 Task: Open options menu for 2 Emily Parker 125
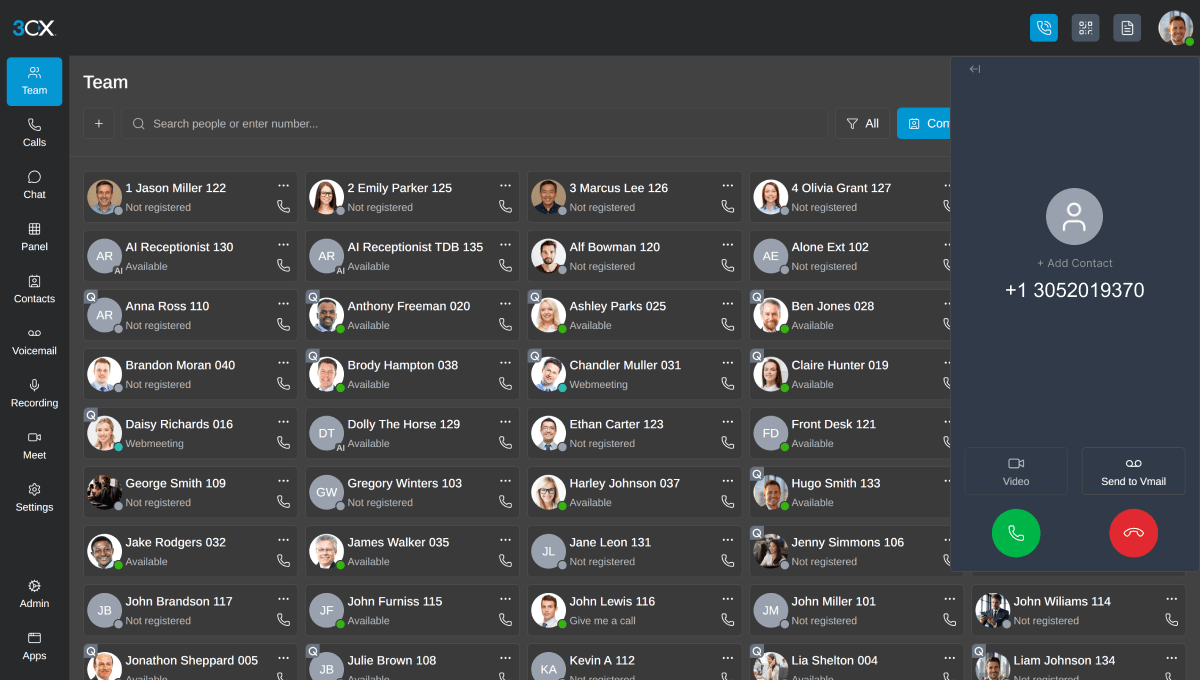(505, 186)
